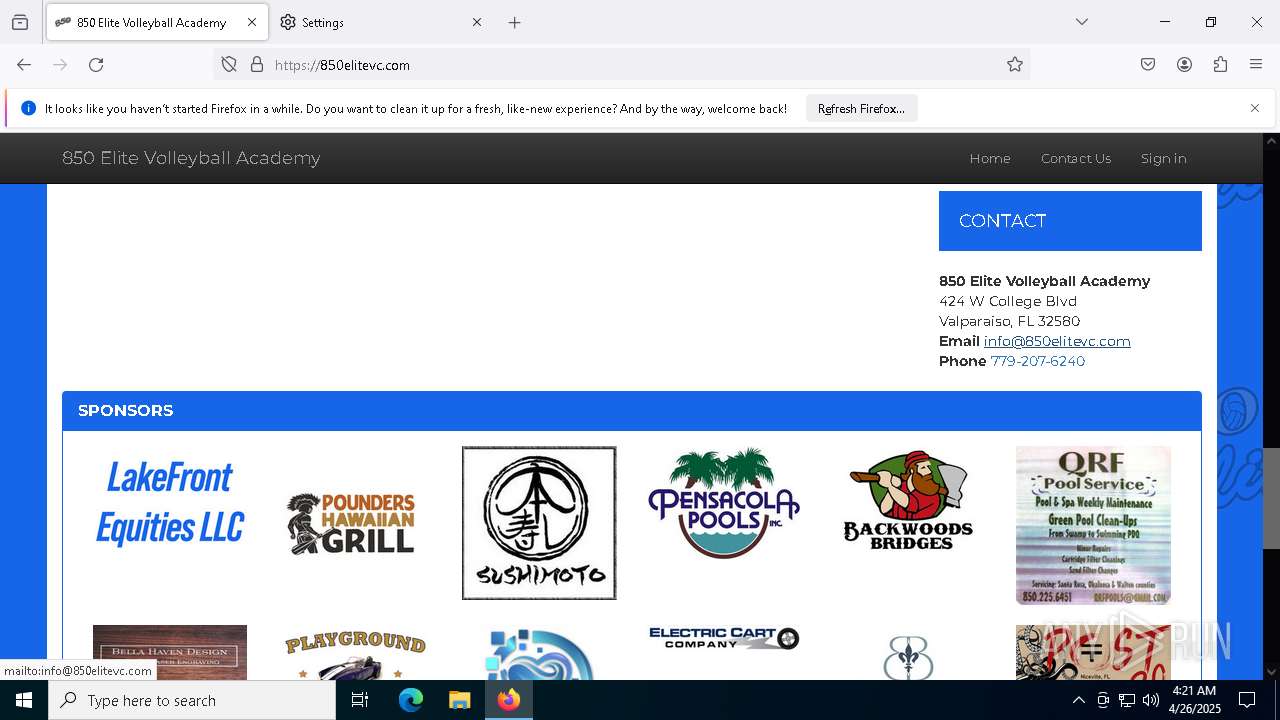Viewport: 1280px width, 720px height.
Task: Click the 779-207-6240 phone link
Action: (1038, 361)
